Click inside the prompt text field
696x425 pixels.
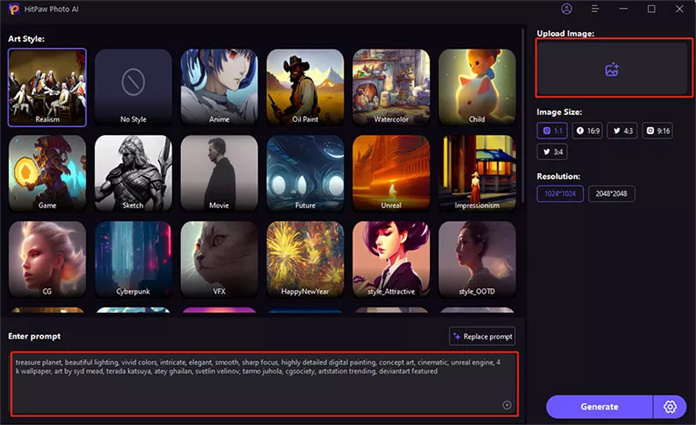(x=265, y=384)
